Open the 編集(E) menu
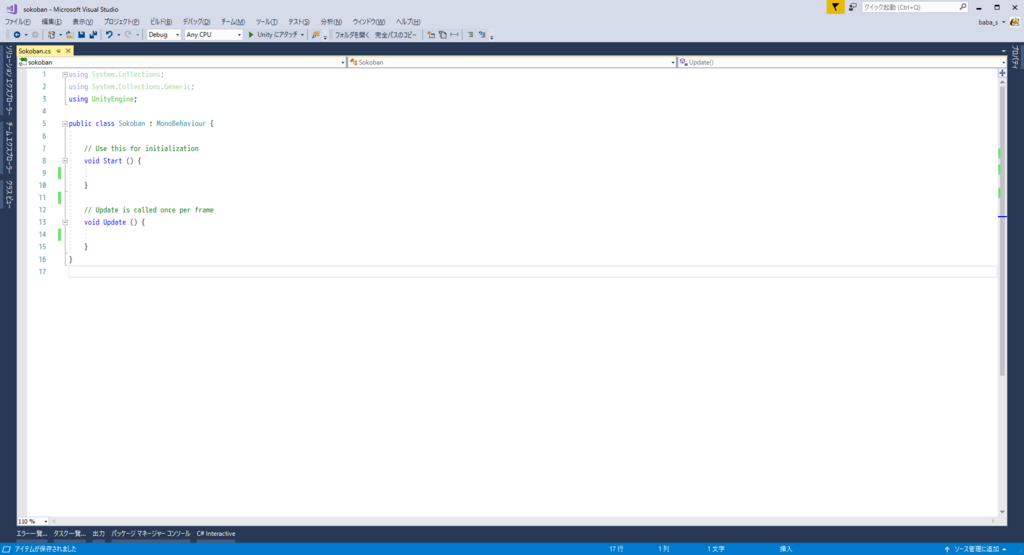 tap(51, 22)
